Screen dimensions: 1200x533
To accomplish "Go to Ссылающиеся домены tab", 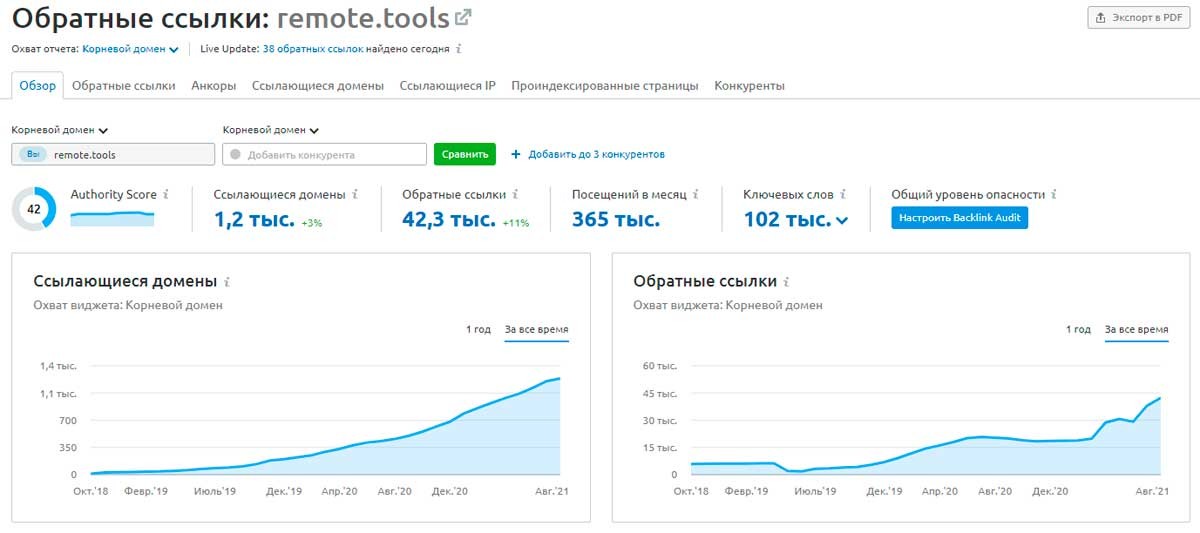I will coord(318,85).
